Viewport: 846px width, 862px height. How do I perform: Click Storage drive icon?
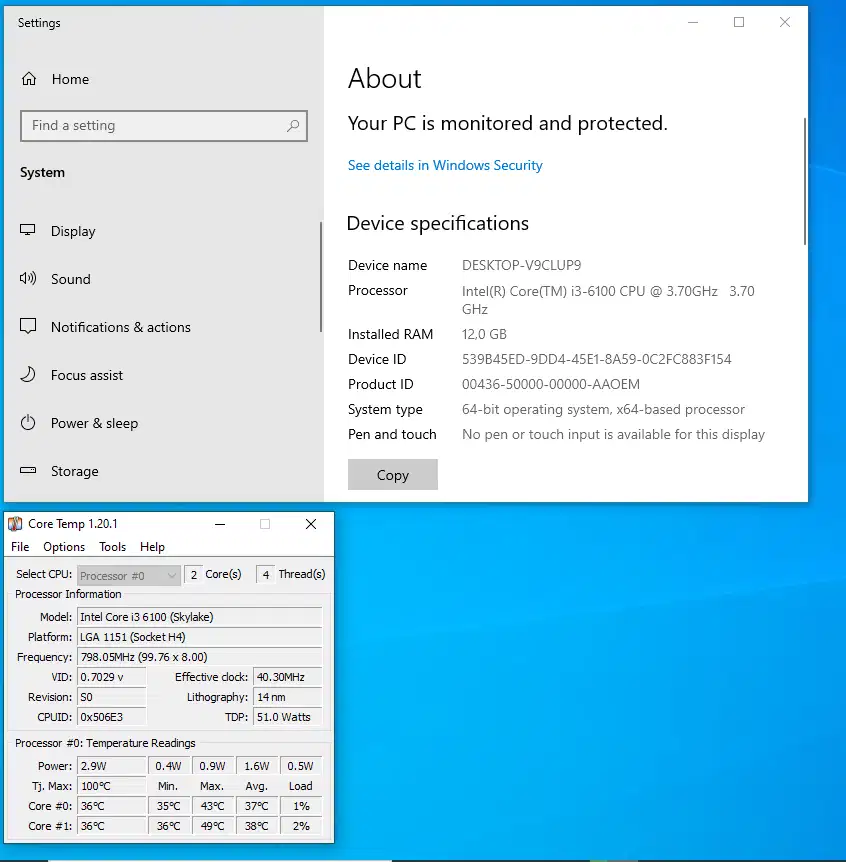coord(27,471)
